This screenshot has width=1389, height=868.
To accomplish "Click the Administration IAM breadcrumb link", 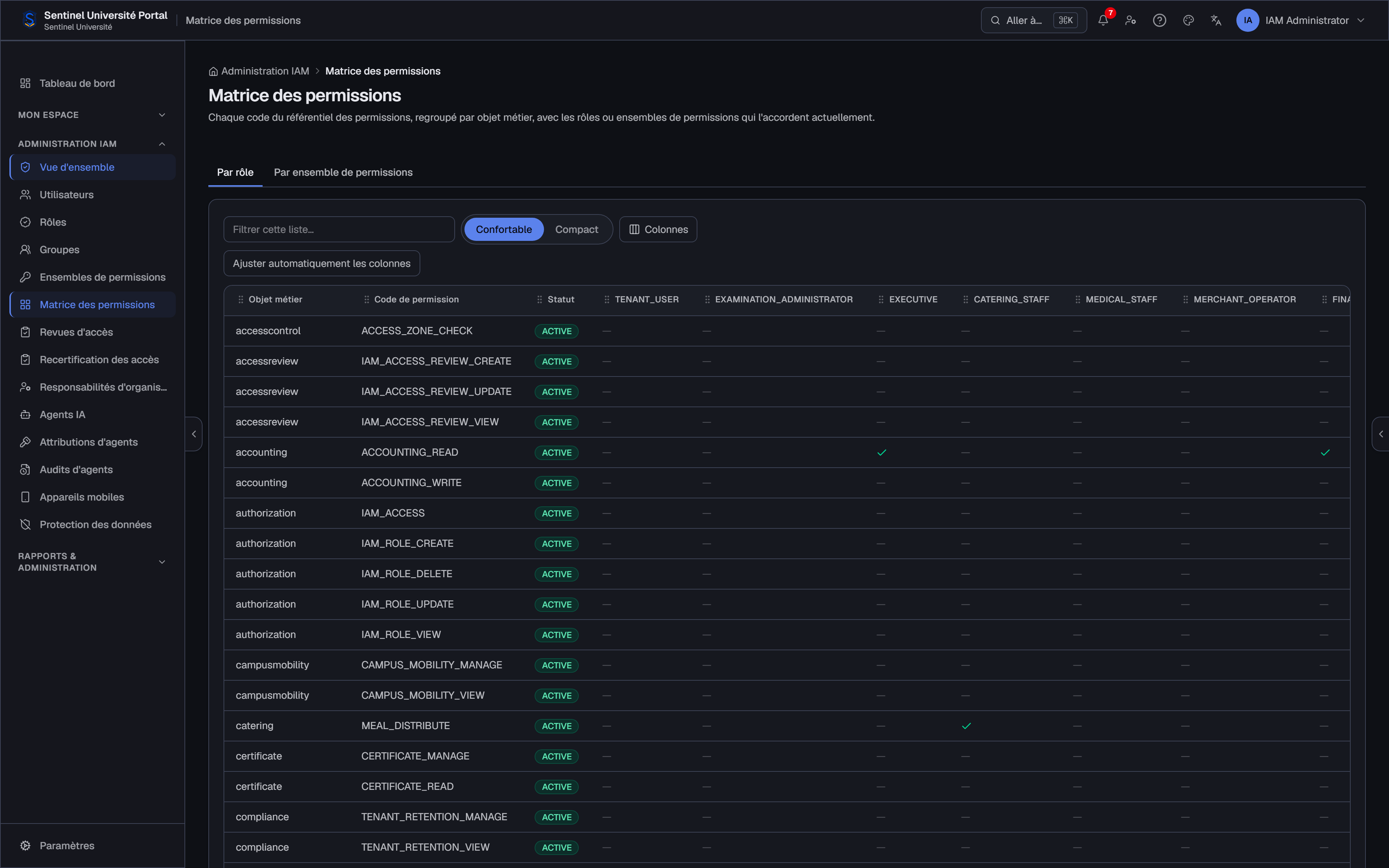I will point(265,71).
